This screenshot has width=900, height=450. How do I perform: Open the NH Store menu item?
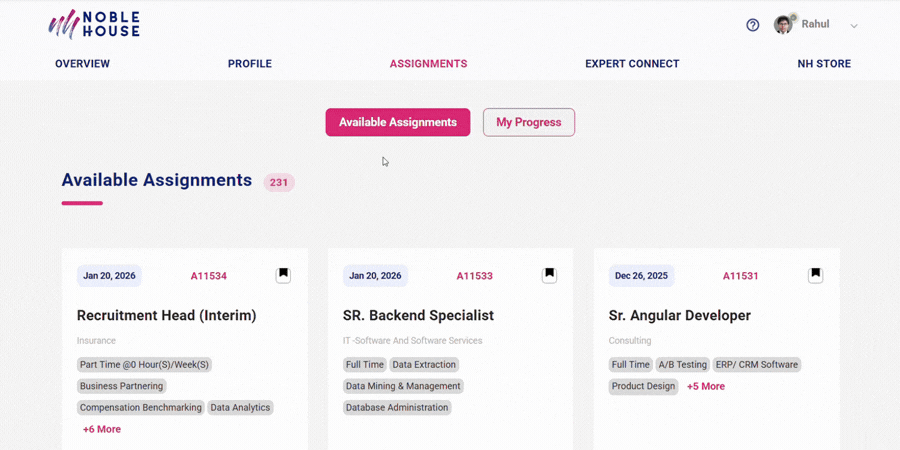pyautogui.click(x=824, y=64)
